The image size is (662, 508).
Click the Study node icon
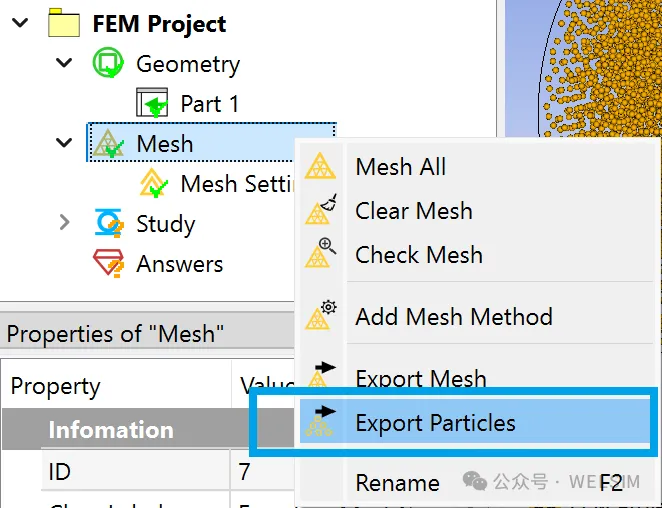tap(108, 224)
